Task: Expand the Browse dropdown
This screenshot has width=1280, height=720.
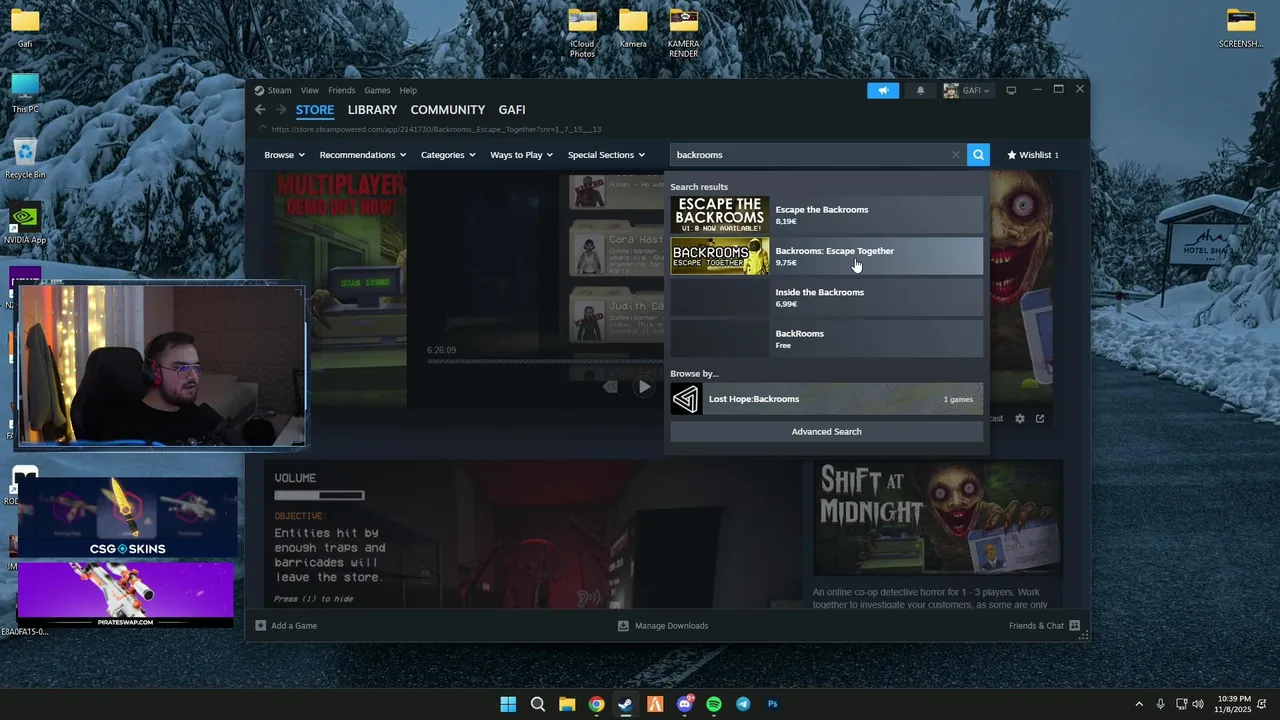Action: 283,155
